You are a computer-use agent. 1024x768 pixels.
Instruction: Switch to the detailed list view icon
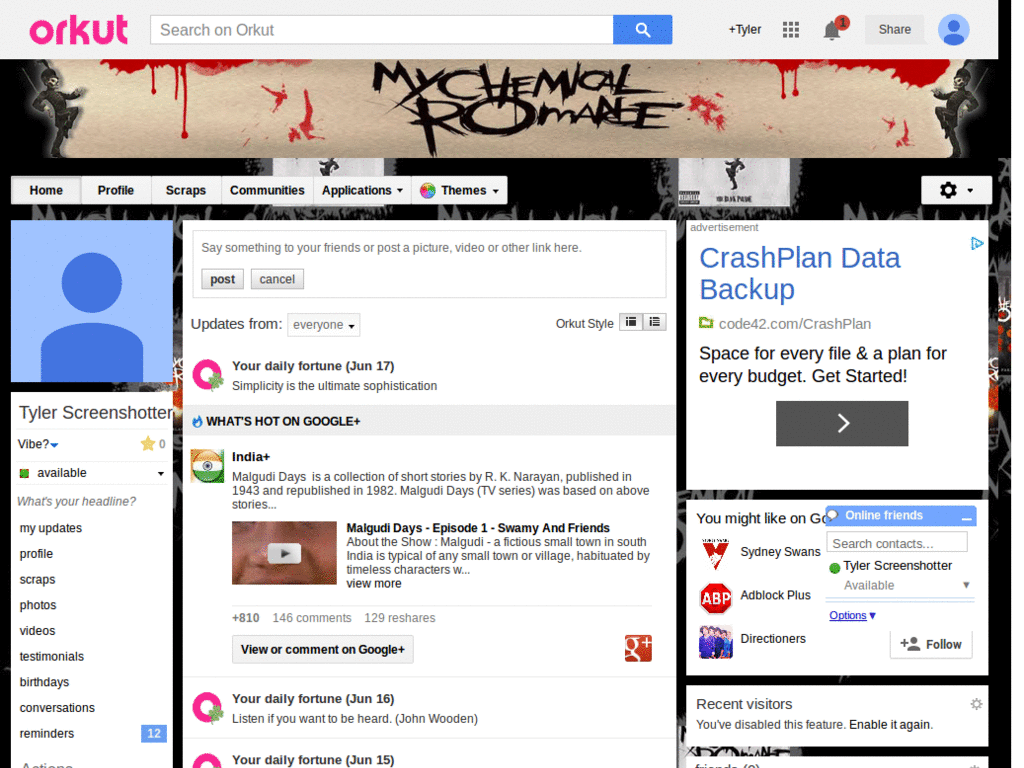654,322
